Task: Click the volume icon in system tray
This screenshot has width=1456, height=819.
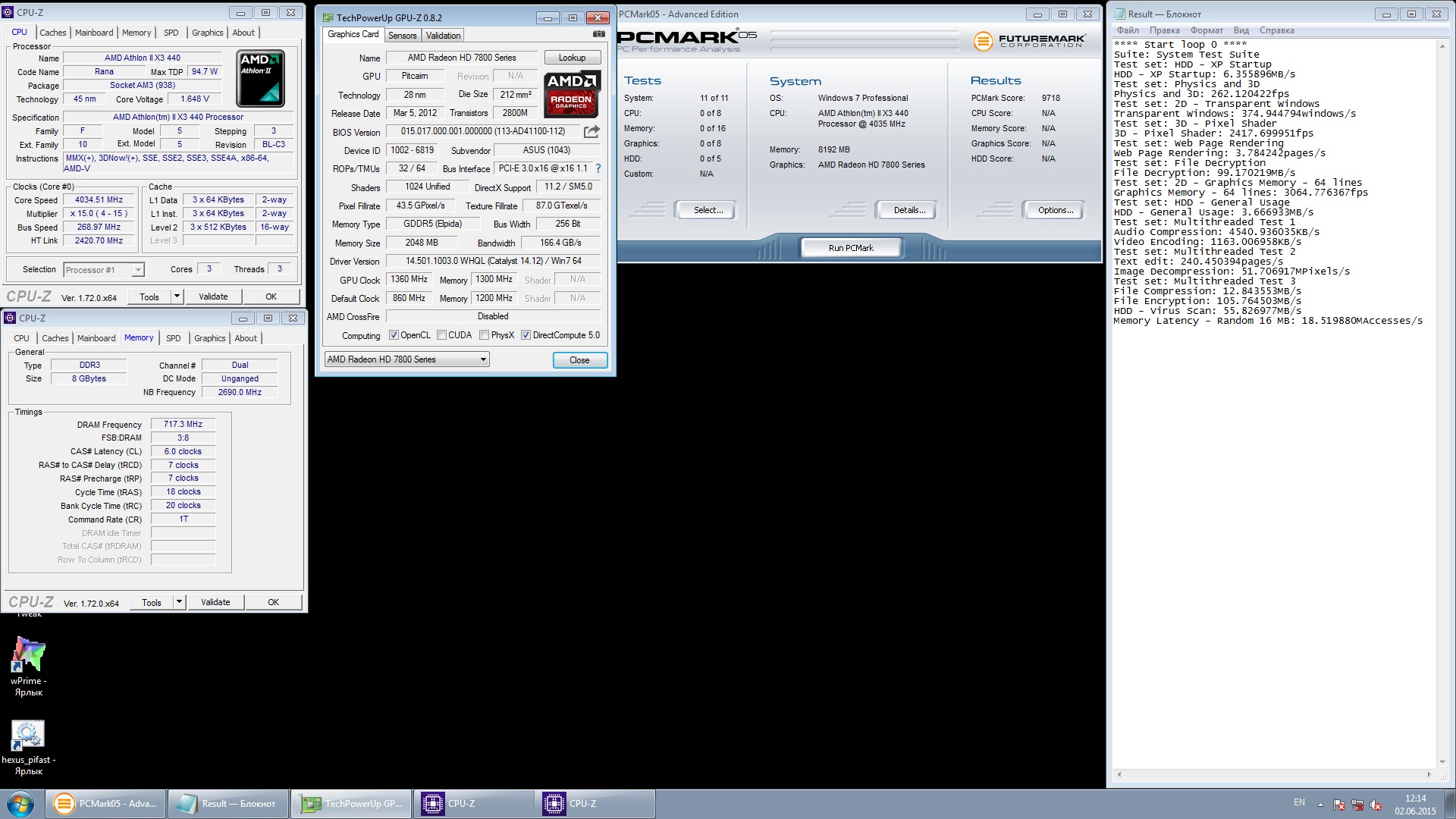Action: pyautogui.click(x=1376, y=805)
